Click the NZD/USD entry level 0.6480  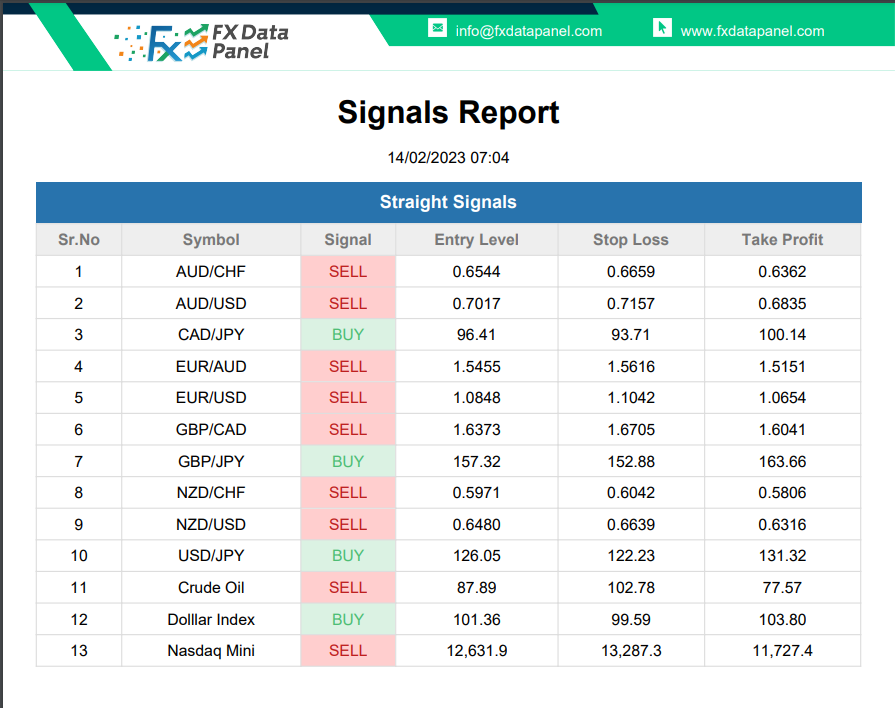477,524
